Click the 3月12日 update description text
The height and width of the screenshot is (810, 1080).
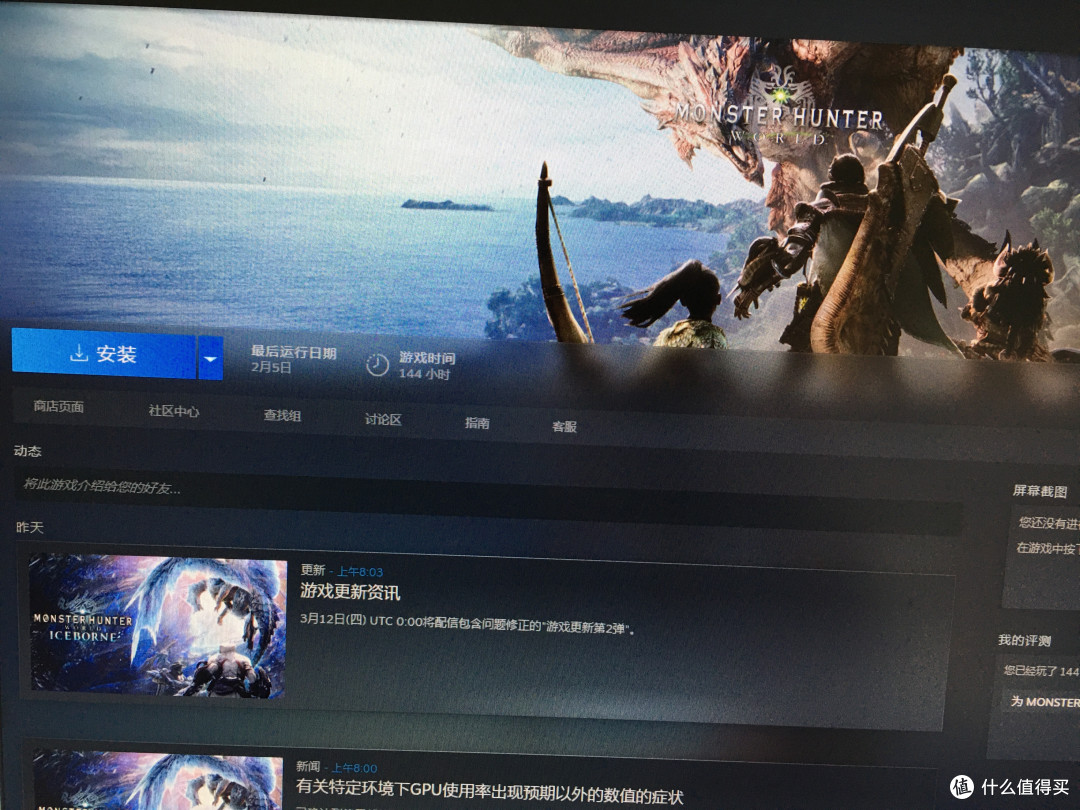467,623
